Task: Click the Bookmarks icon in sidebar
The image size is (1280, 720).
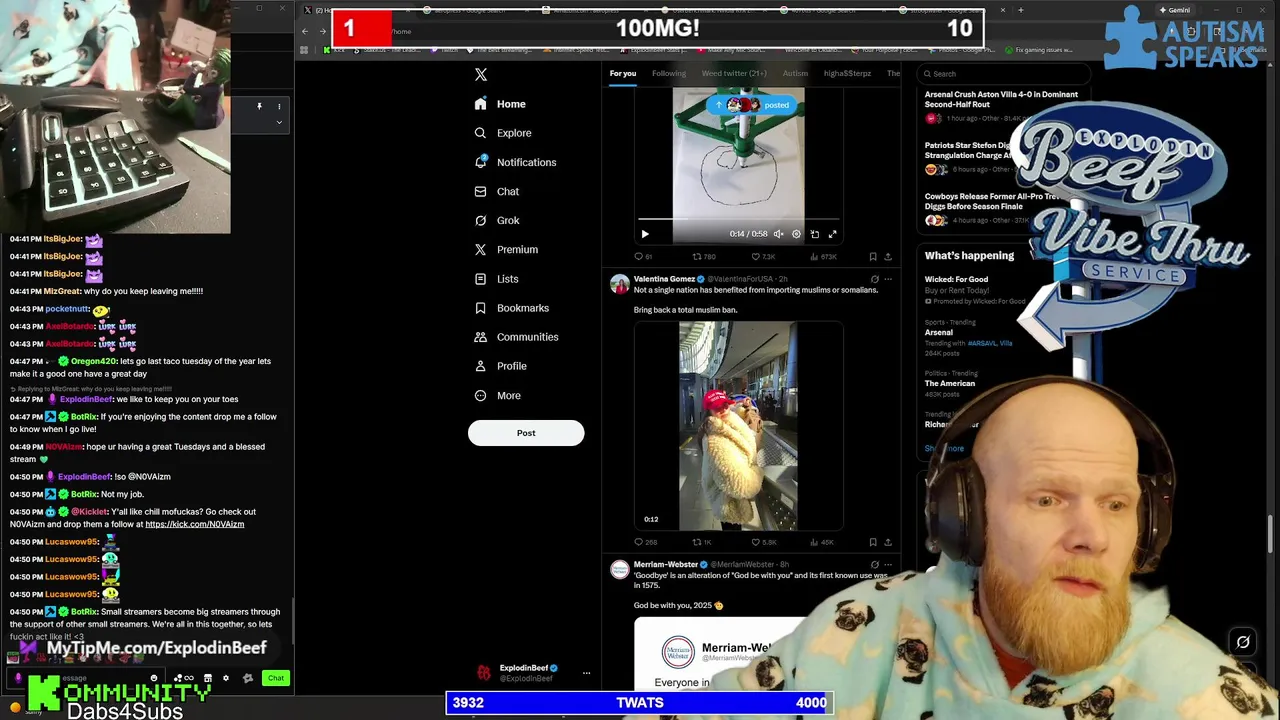Action: [481, 308]
